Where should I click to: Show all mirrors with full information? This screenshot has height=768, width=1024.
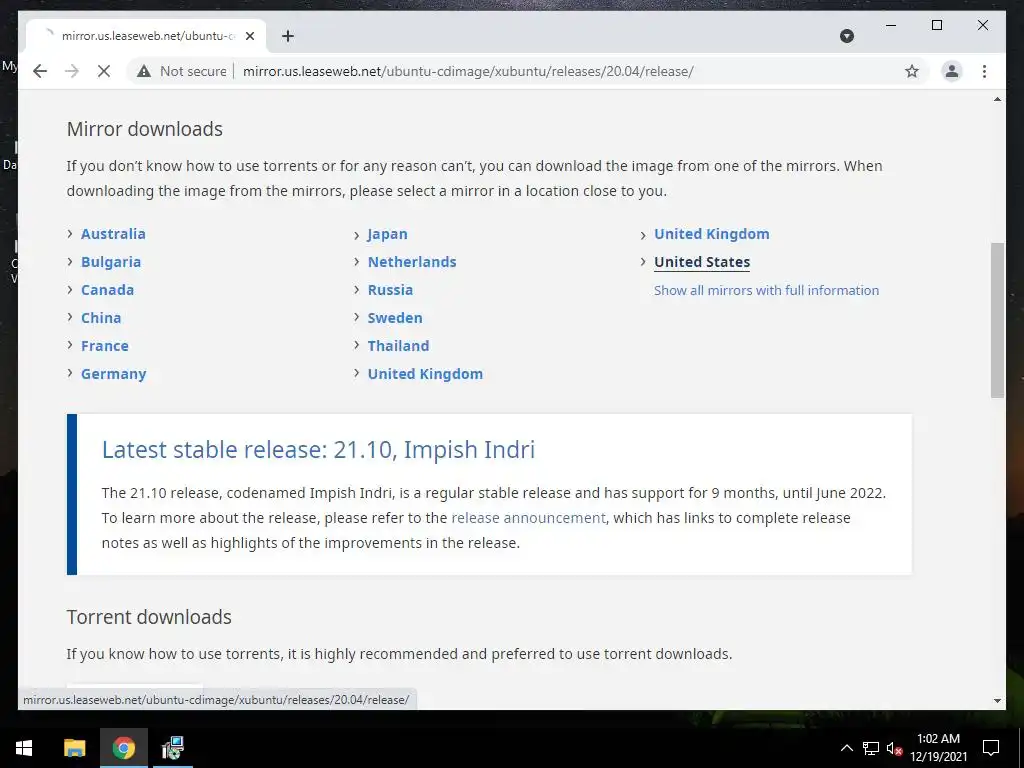point(767,291)
